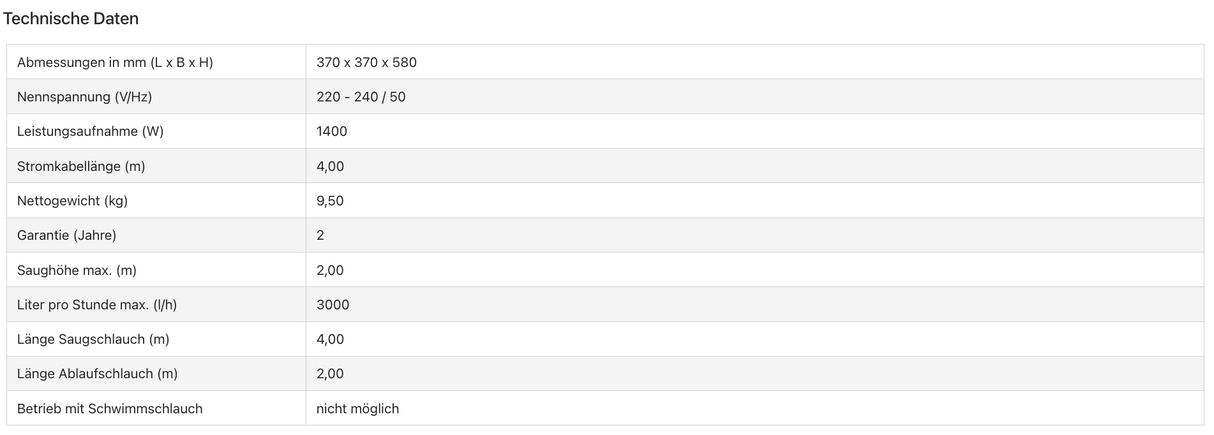Image resolution: width=1214 pixels, height=435 pixels.
Task: Click the 'Länge Saugschlauch (m)' label
Action: point(93,339)
